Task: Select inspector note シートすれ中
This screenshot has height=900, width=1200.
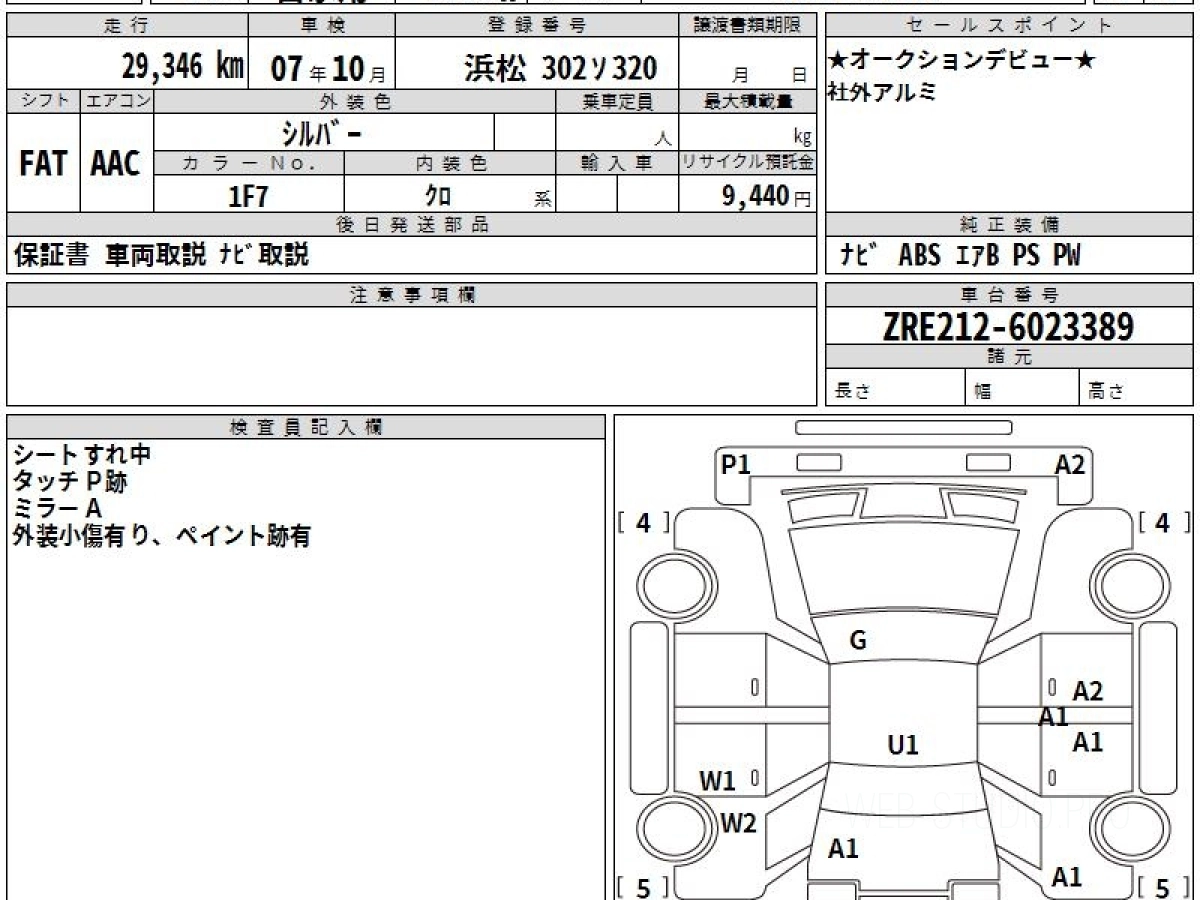Action: (x=81, y=454)
